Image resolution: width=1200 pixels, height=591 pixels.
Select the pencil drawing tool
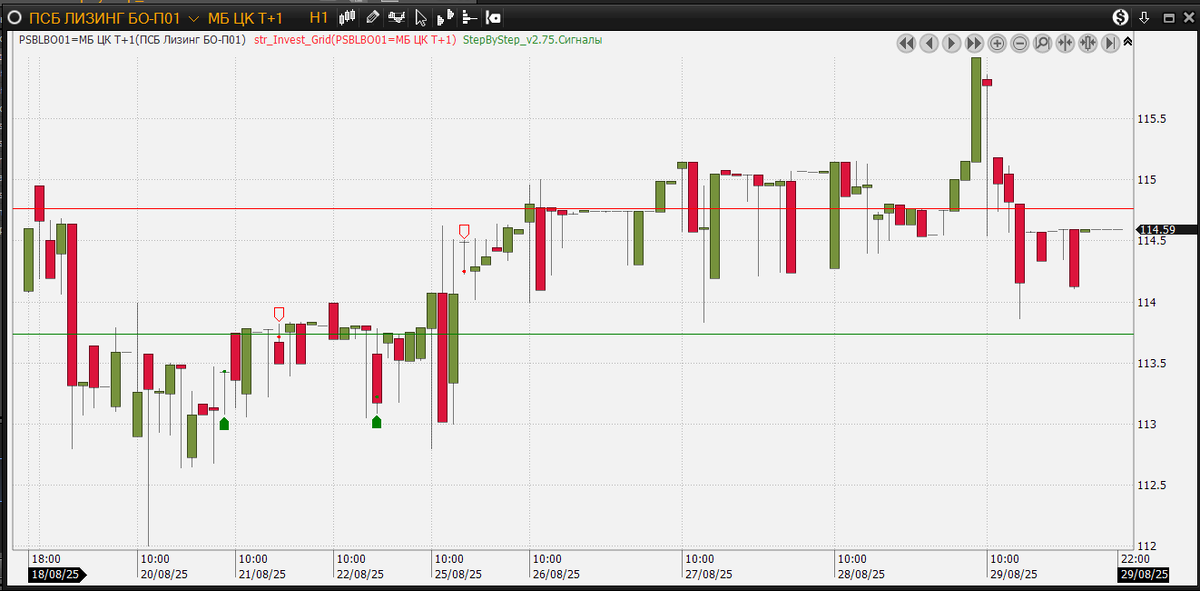[x=372, y=17]
